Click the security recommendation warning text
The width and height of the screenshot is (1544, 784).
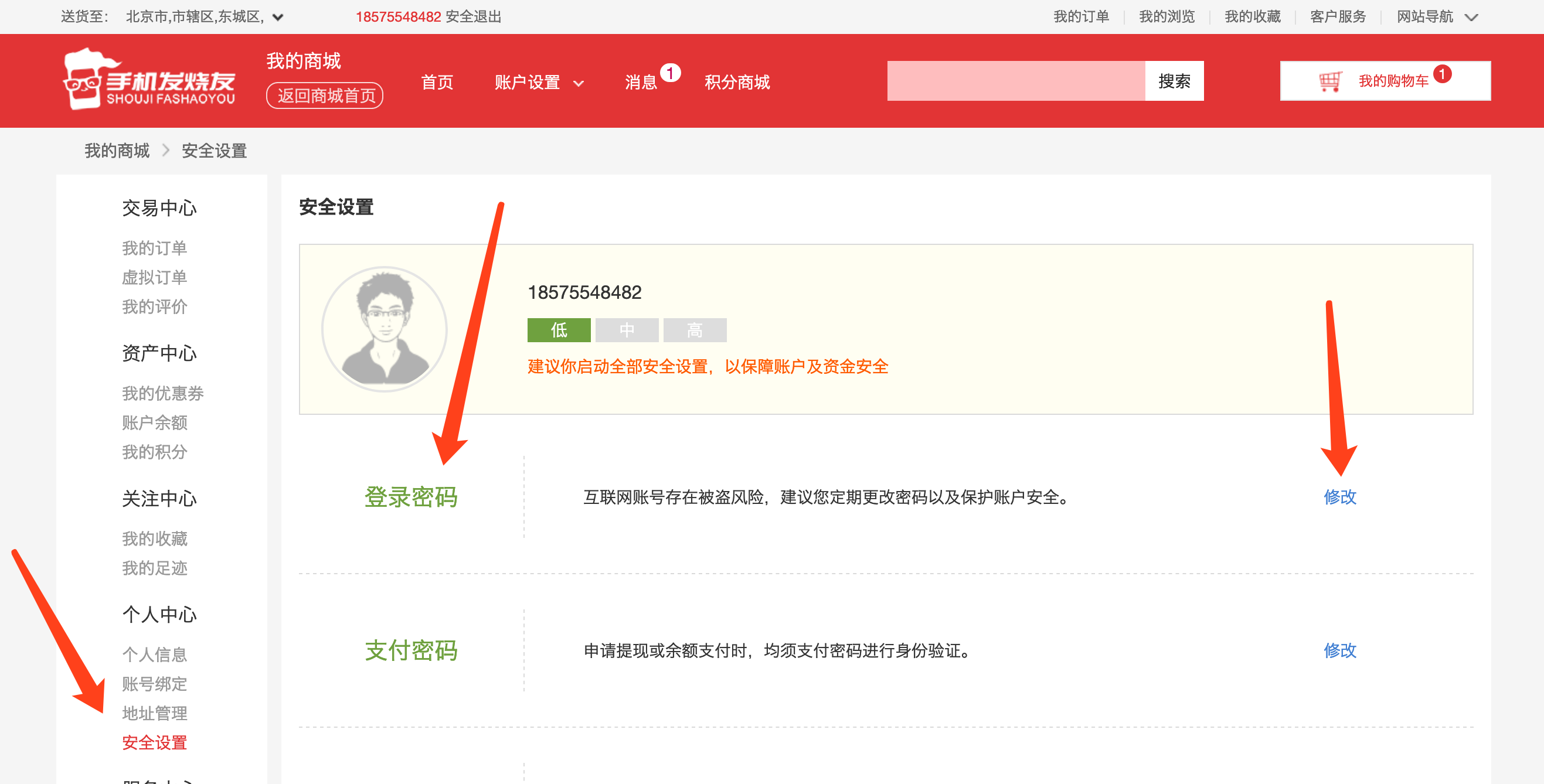(708, 367)
